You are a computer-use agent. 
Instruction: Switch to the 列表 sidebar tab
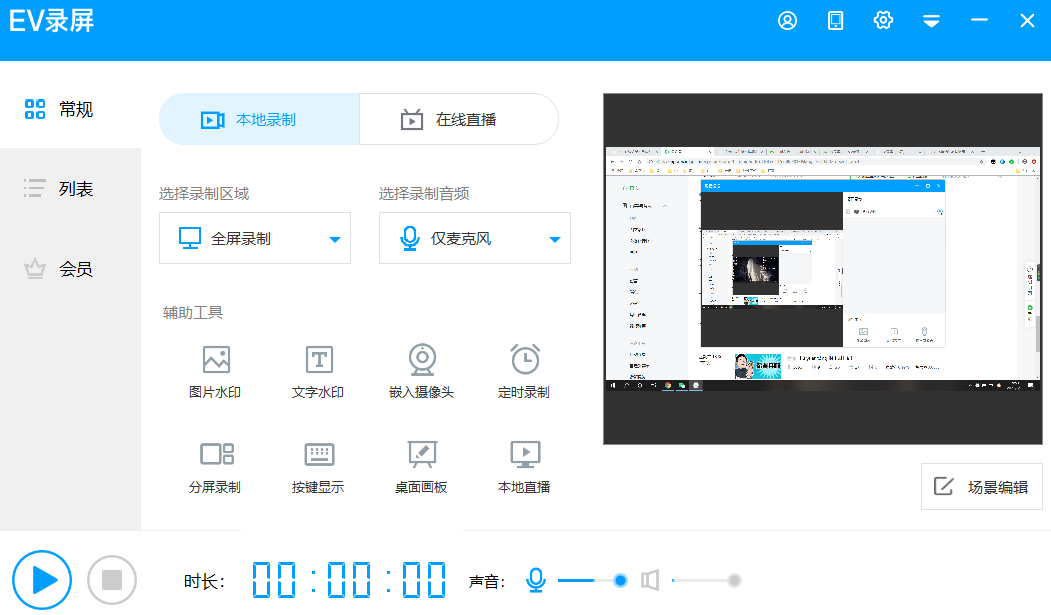(x=59, y=189)
